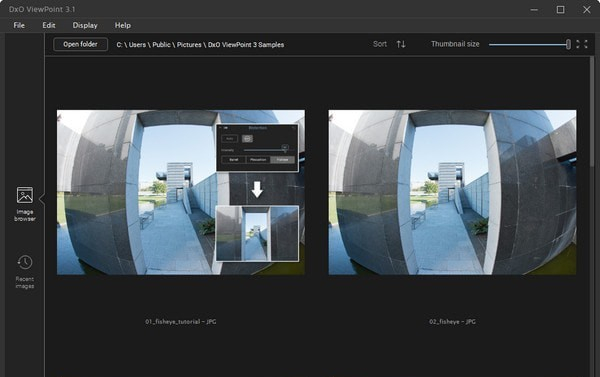Click the Thumbnail size slider handle
600x377 pixels.
[568, 44]
